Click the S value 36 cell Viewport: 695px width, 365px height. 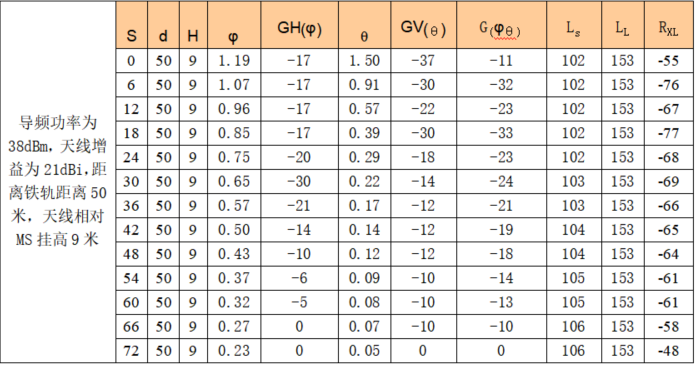point(132,206)
